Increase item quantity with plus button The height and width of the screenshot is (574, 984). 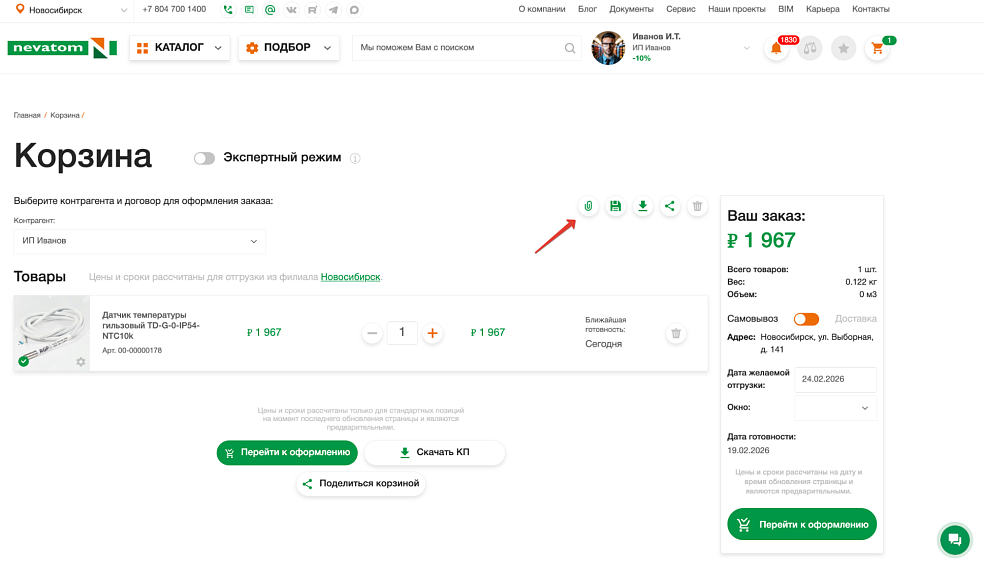click(433, 333)
